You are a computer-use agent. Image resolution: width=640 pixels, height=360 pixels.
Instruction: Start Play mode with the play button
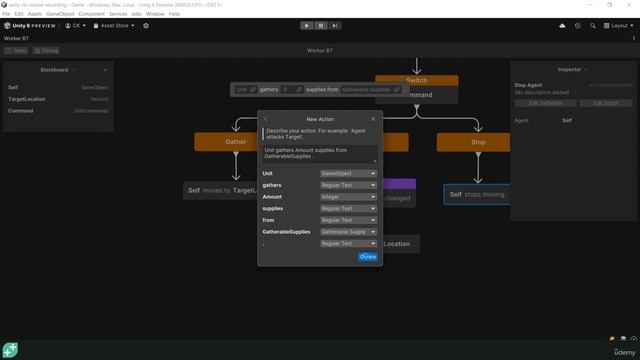pos(307,26)
